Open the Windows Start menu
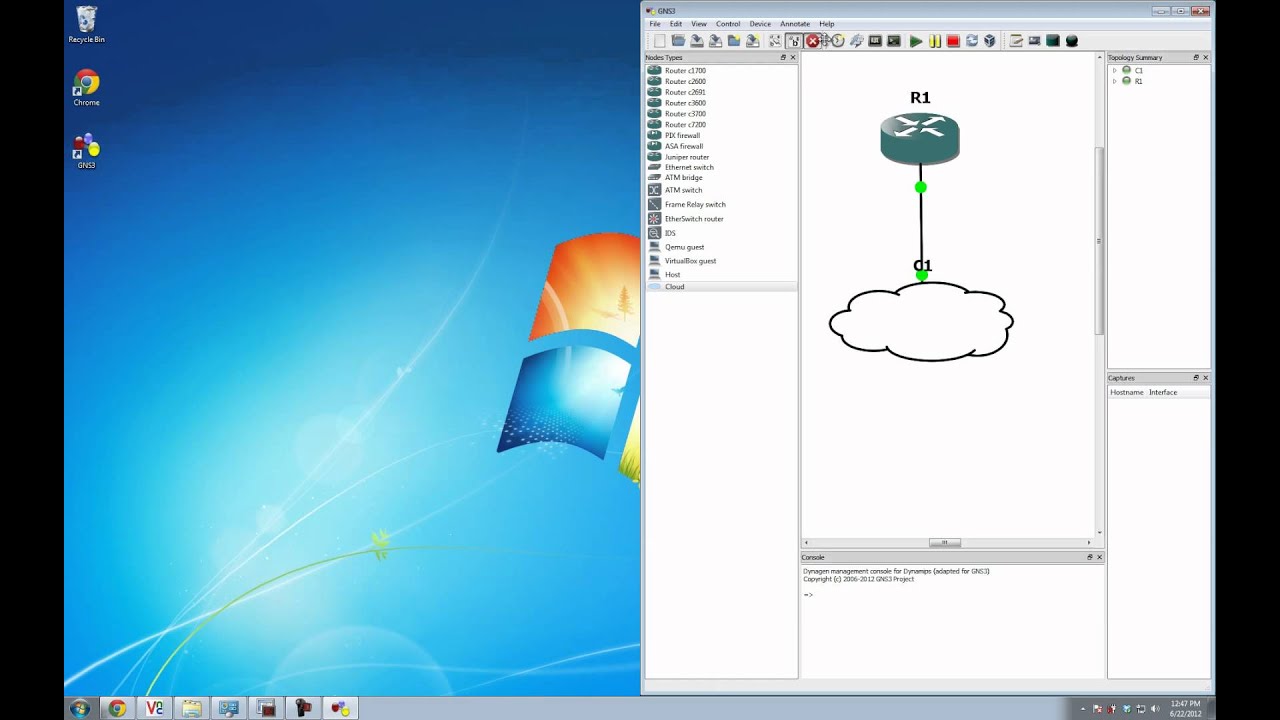Image resolution: width=1280 pixels, height=720 pixels. 80,708
